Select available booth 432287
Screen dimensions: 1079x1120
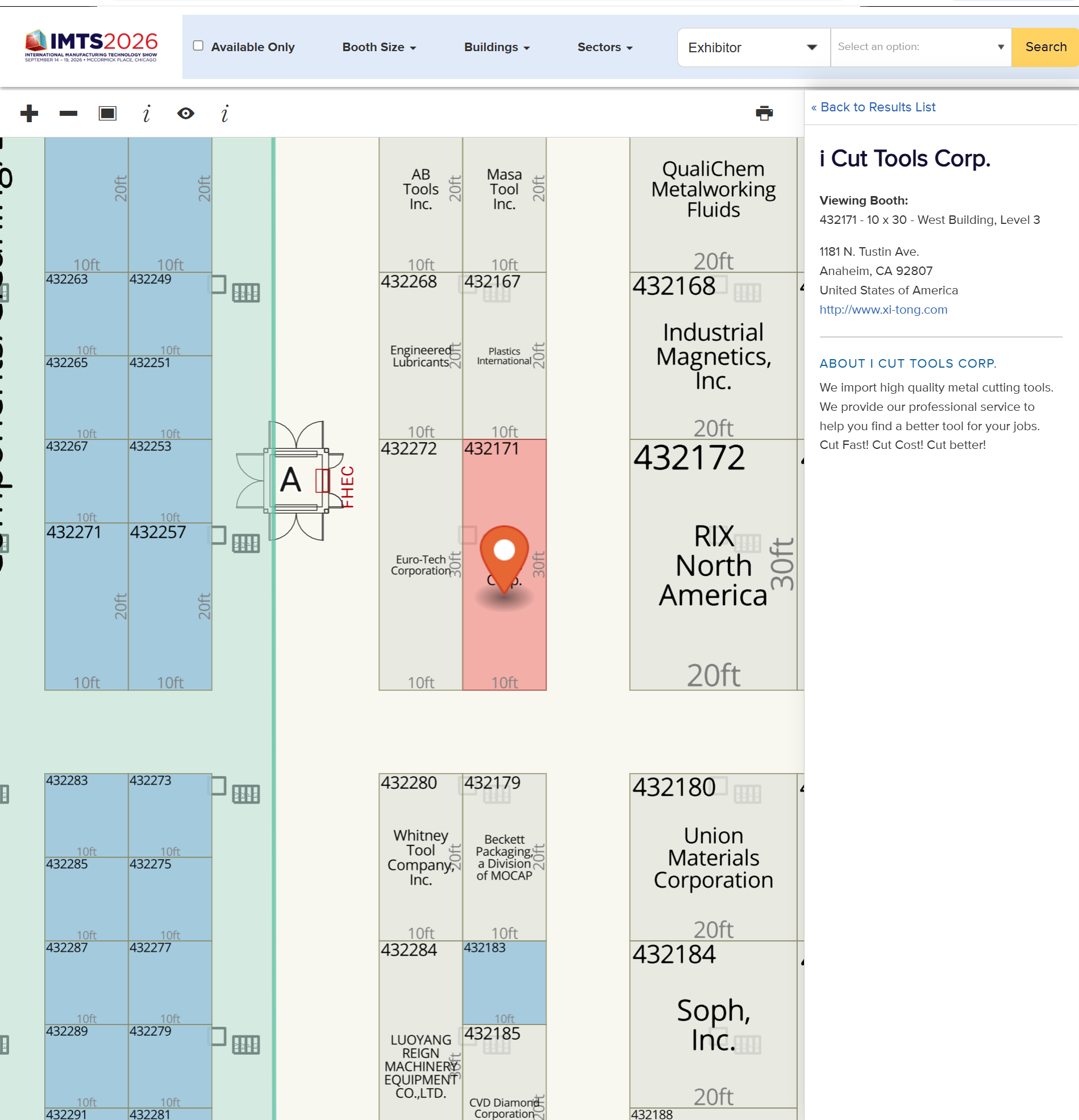[x=86, y=983]
